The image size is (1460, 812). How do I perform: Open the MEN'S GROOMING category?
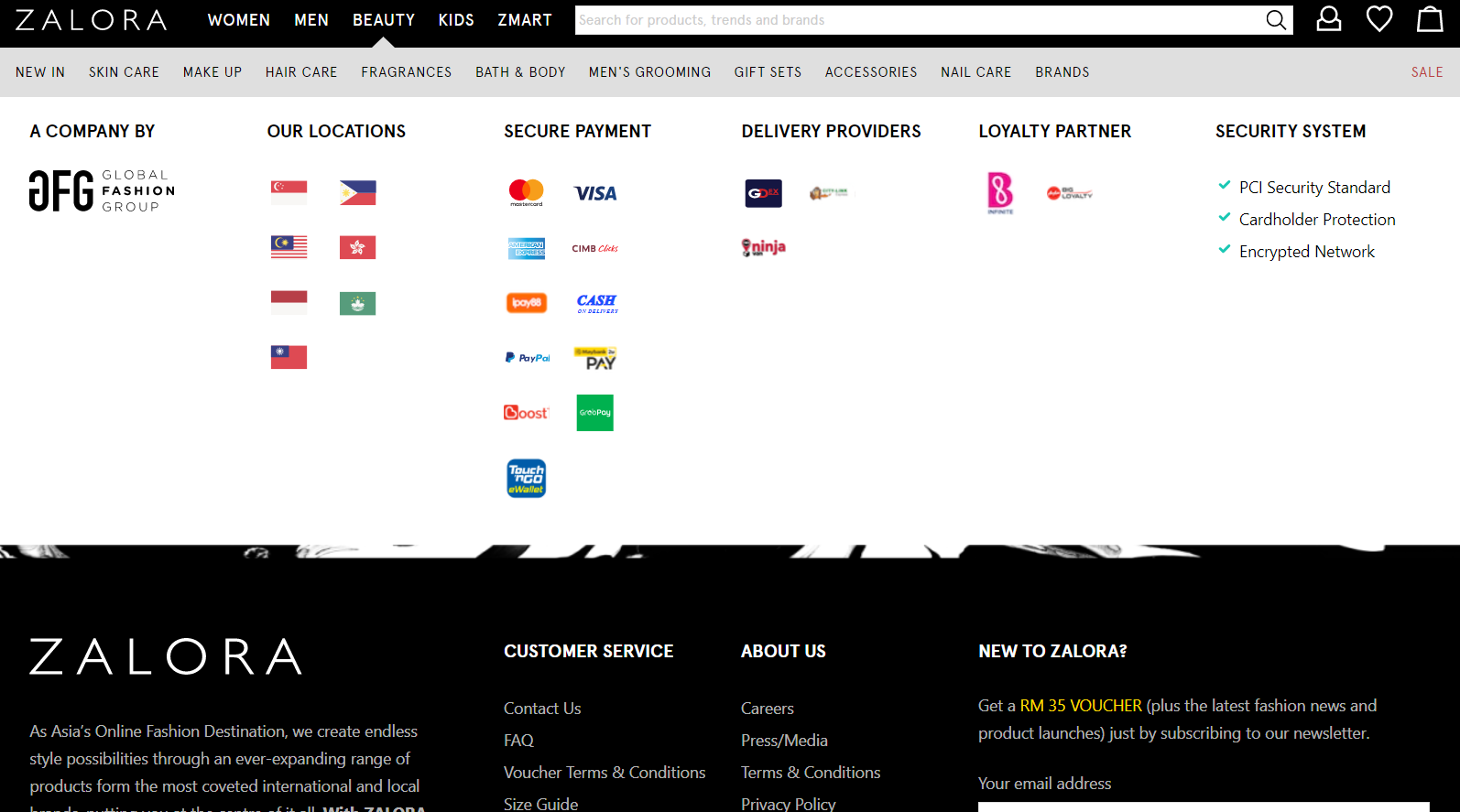[x=649, y=72]
